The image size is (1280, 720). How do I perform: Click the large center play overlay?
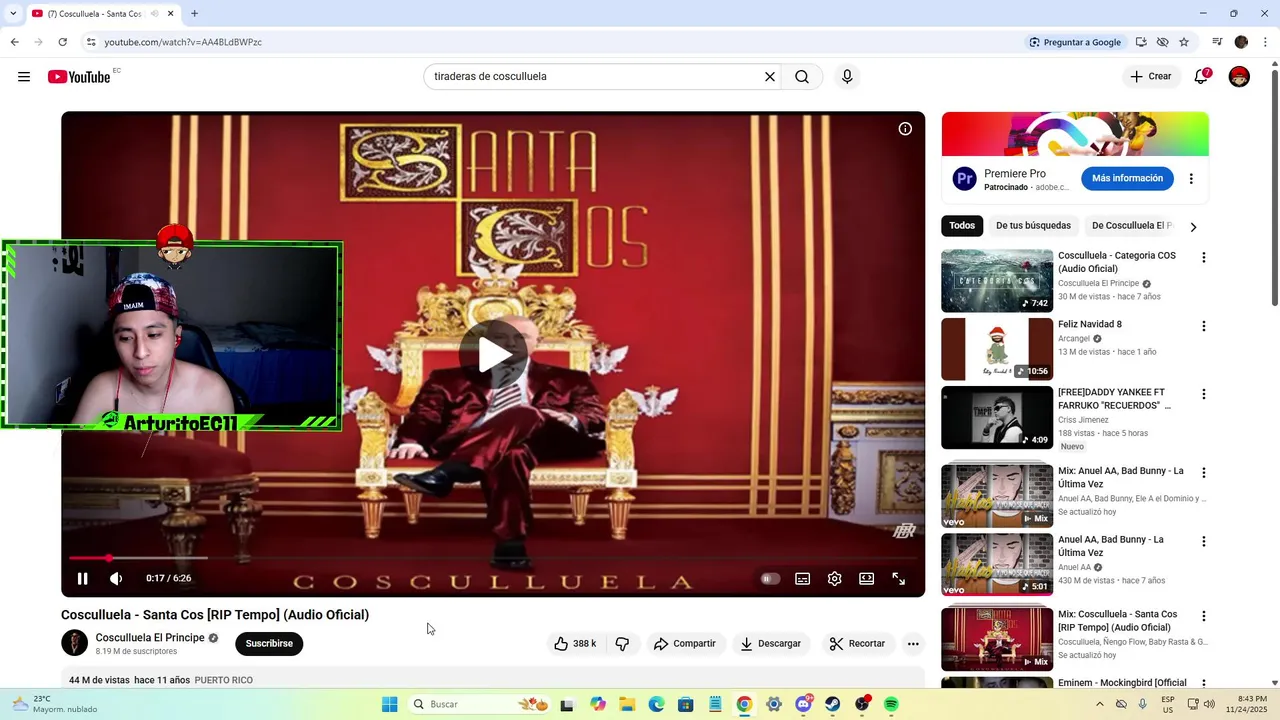click(x=494, y=354)
